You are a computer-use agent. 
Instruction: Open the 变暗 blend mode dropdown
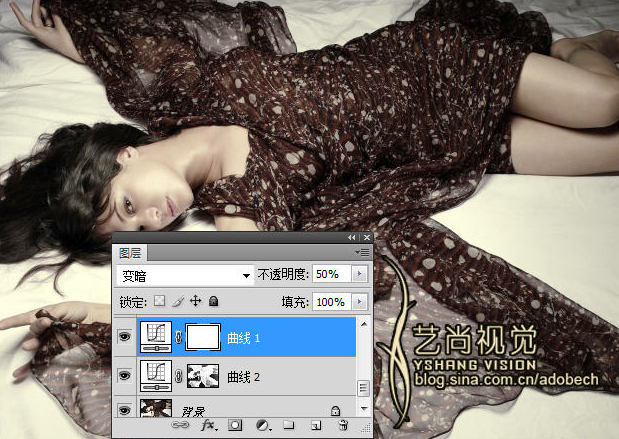click(186, 275)
